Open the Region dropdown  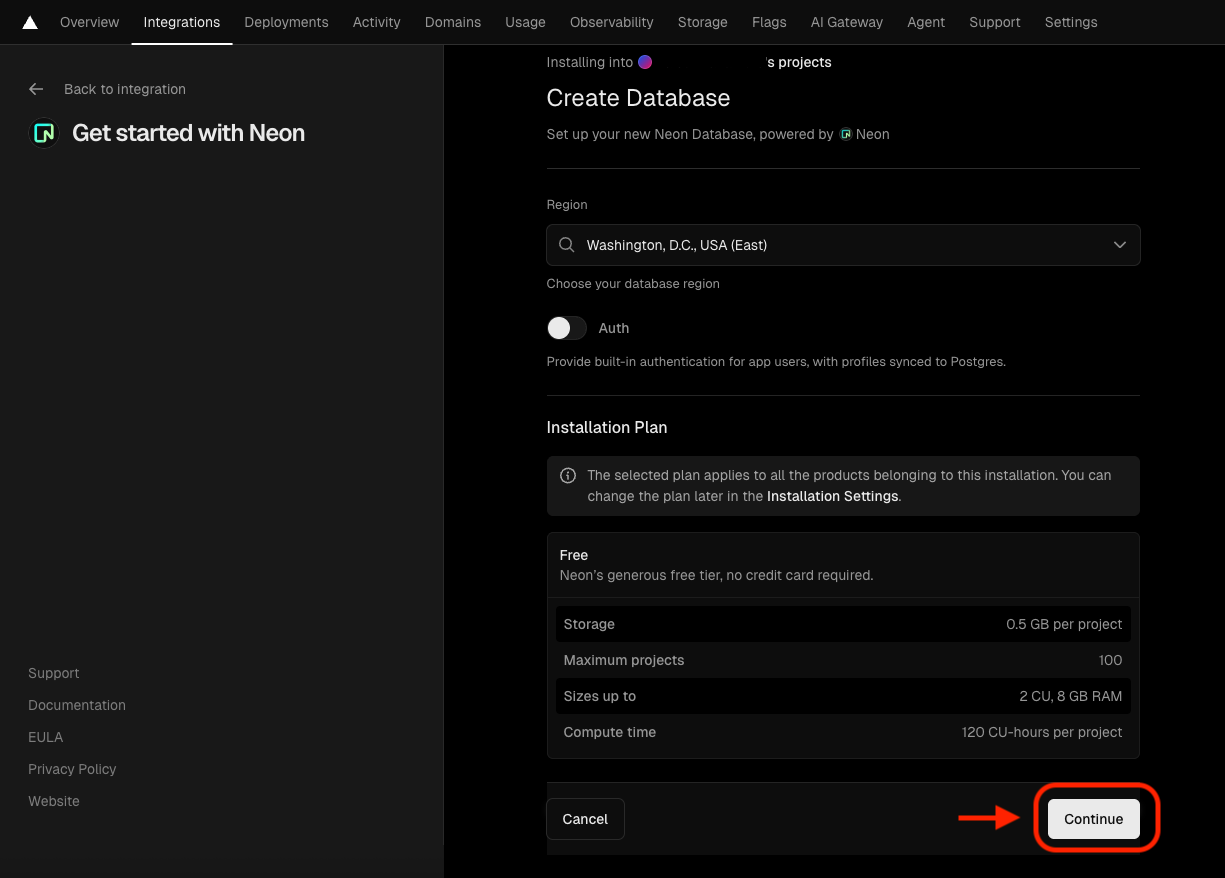coord(843,245)
